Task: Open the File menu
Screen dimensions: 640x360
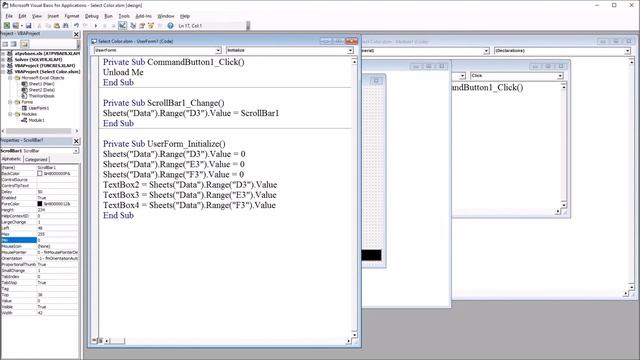Action: tap(9, 16)
